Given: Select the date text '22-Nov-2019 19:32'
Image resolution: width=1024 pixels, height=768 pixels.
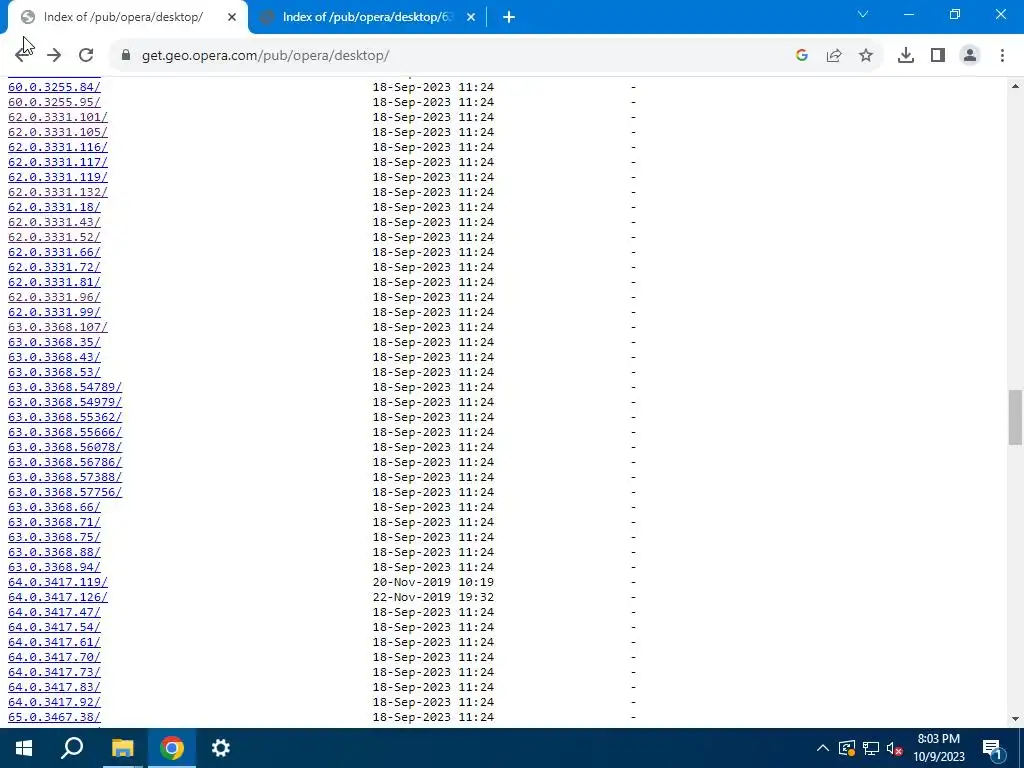Looking at the screenshot, I should [x=433, y=598].
